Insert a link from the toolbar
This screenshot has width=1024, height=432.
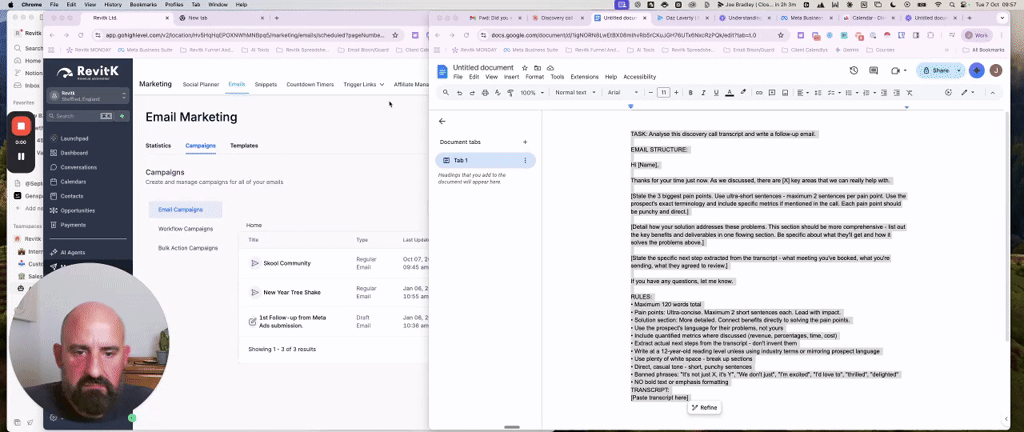click(759, 93)
